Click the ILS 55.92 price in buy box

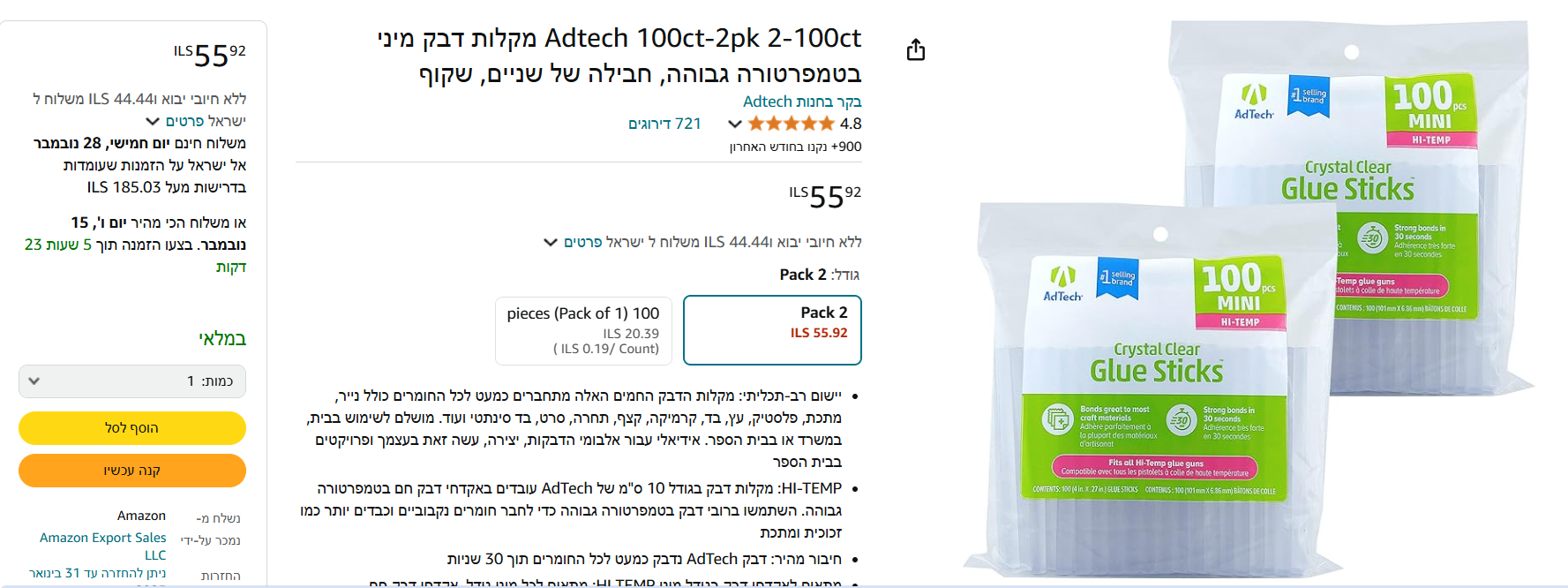pyautogui.click(x=210, y=55)
